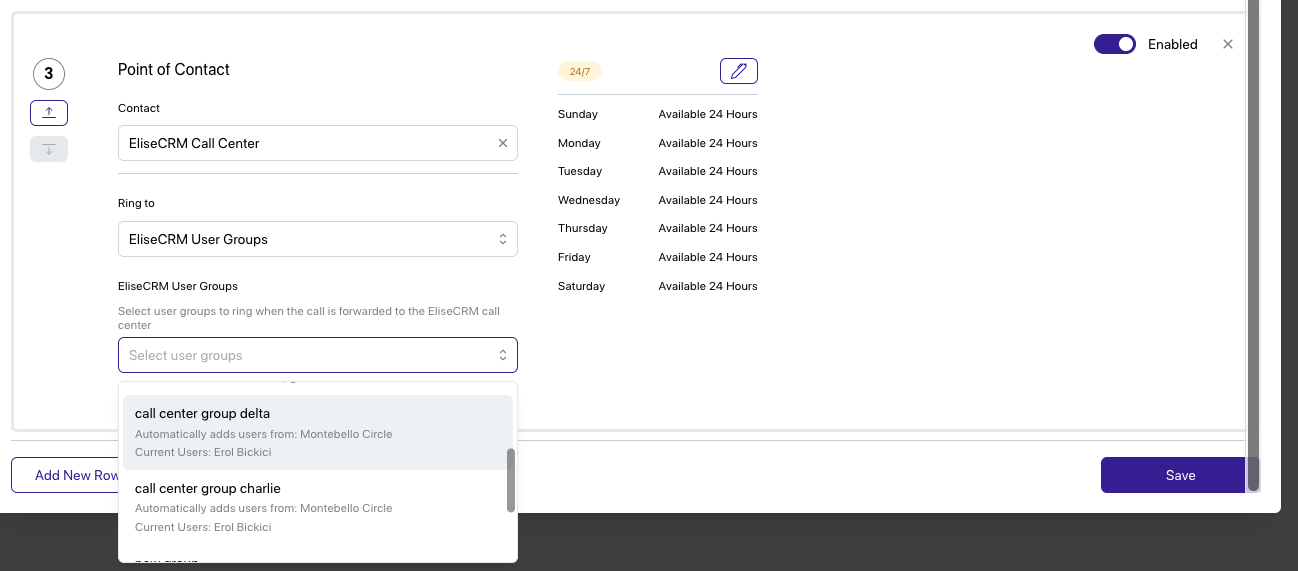Click the Save button
This screenshot has width=1298, height=571.
(x=1180, y=475)
